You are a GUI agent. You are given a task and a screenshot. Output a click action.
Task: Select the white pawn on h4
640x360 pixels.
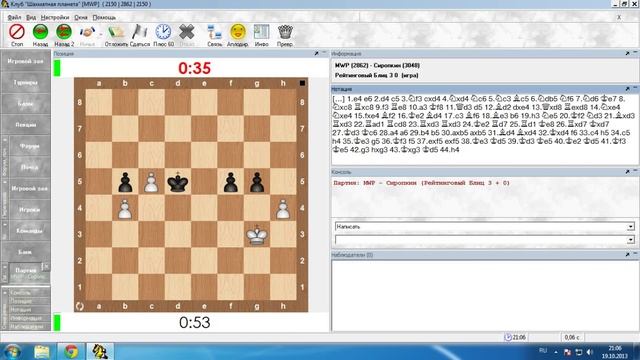click(x=283, y=209)
